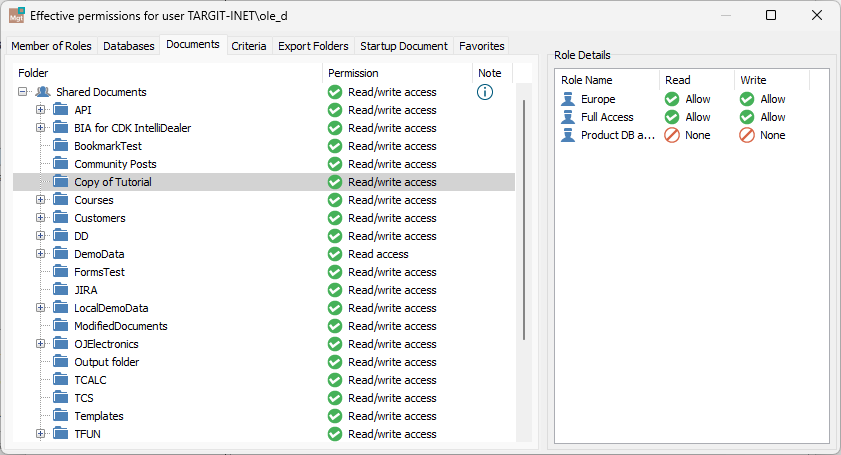The height and width of the screenshot is (455, 841).
Task: Click the green Write allow icon for Full Access
Action: coord(747,117)
